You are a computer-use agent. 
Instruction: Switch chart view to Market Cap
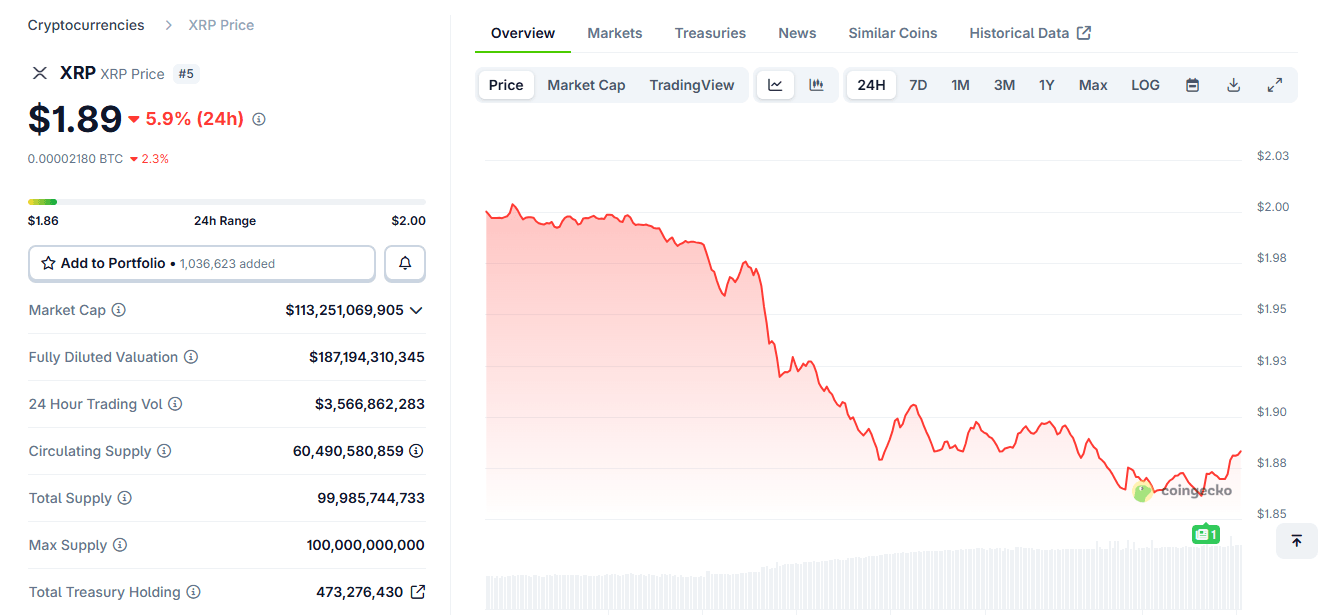click(x=586, y=85)
